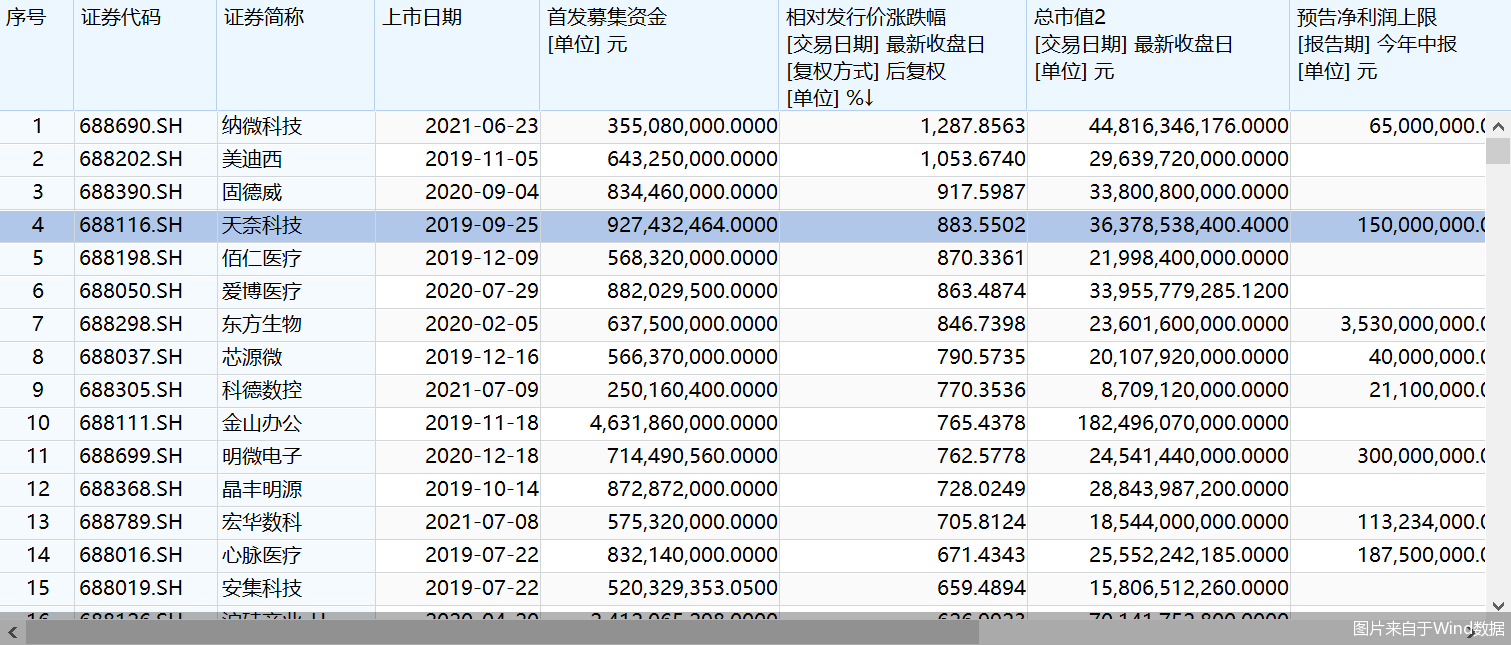Click the horizontal scrollbar thumb
This screenshot has height=645, width=1511.
pos(502,631)
